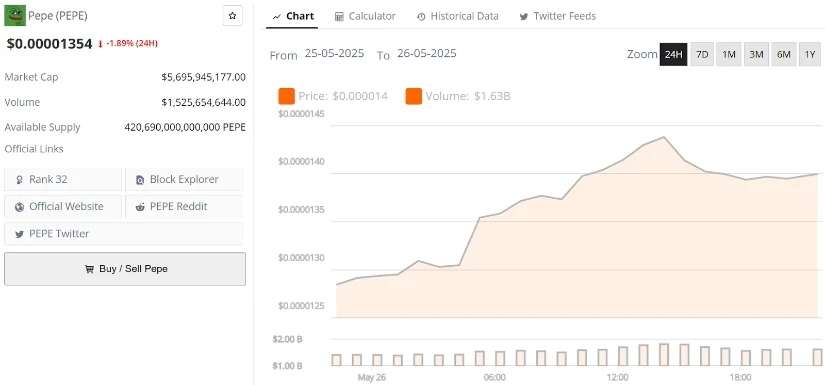The width and height of the screenshot is (825, 385).
Task: Open the Block Explorer link
Action: pos(184,179)
